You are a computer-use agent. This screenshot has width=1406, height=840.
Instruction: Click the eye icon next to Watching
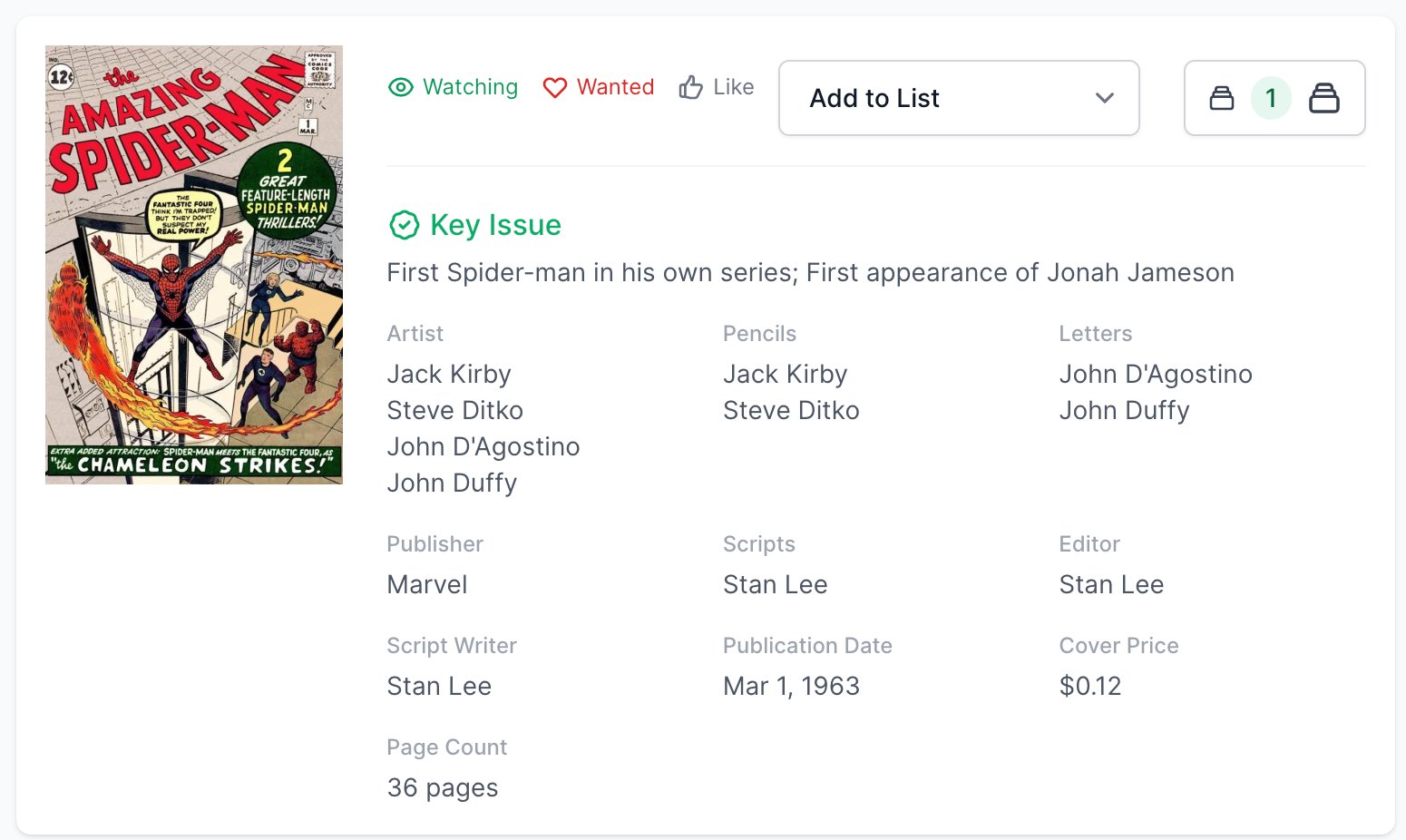click(x=401, y=87)
